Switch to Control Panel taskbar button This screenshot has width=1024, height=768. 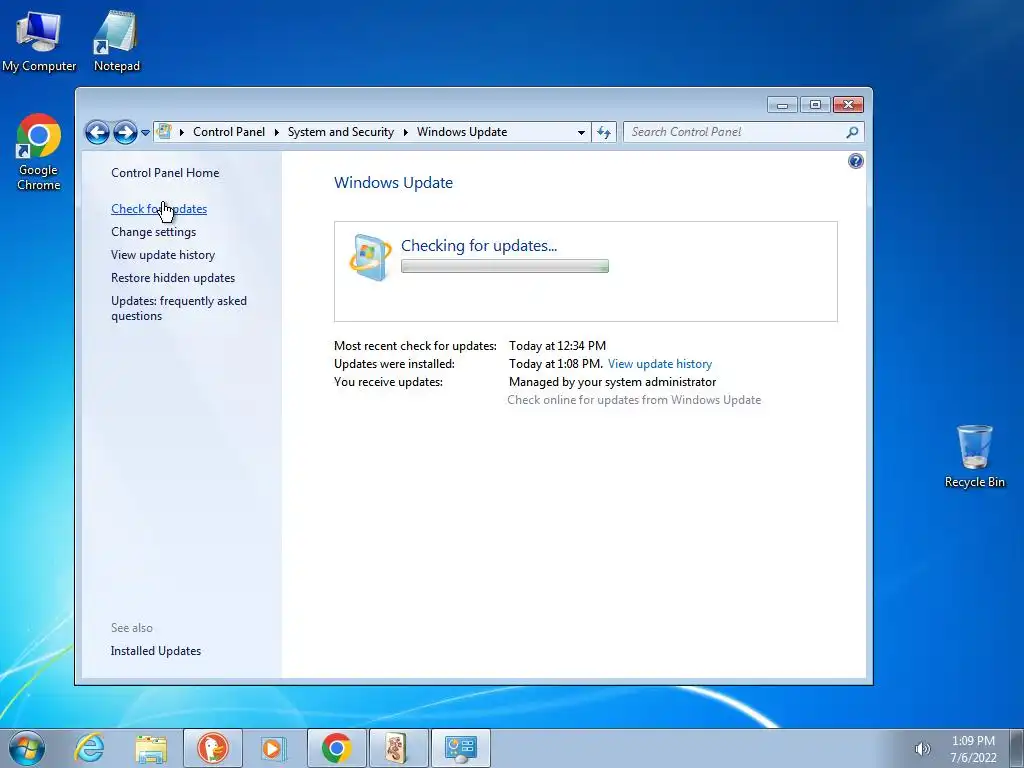coord(460,748)
